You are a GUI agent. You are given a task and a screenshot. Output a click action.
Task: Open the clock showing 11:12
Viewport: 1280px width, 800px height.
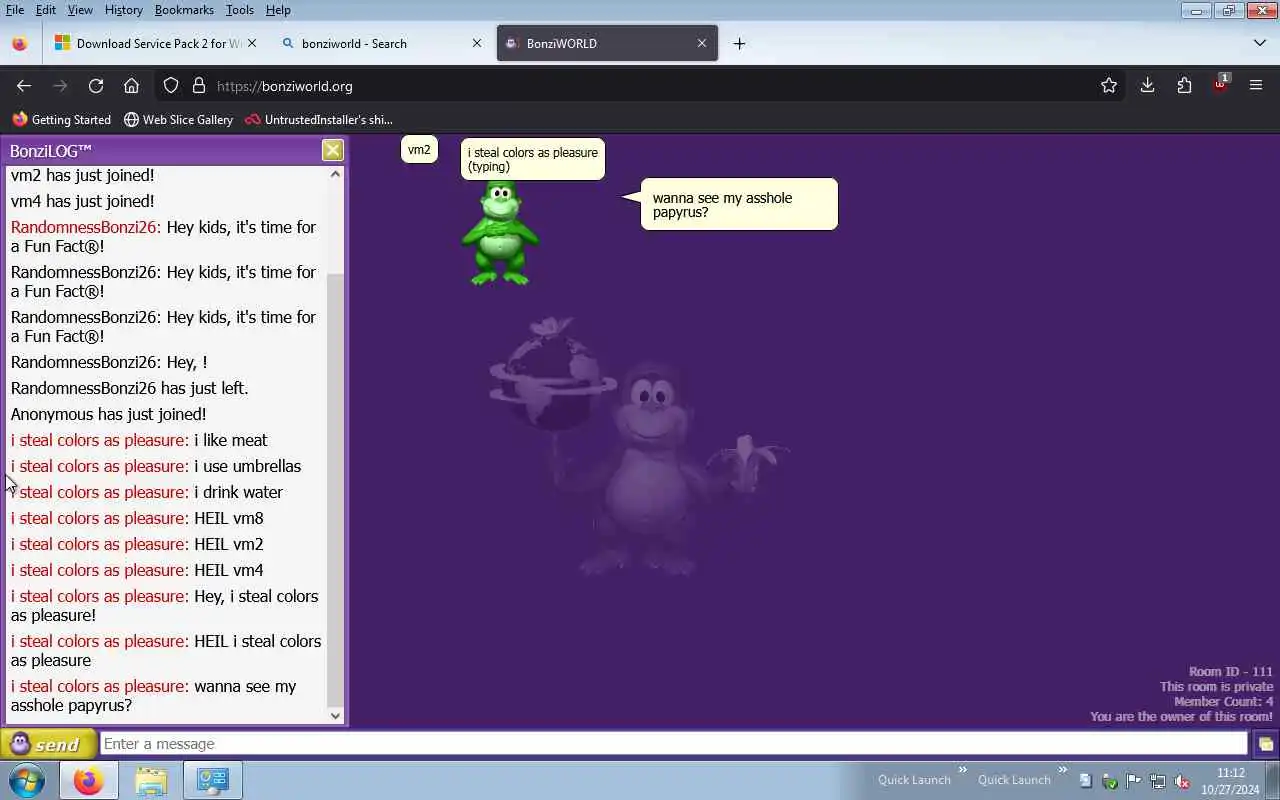pos(1230,781)
